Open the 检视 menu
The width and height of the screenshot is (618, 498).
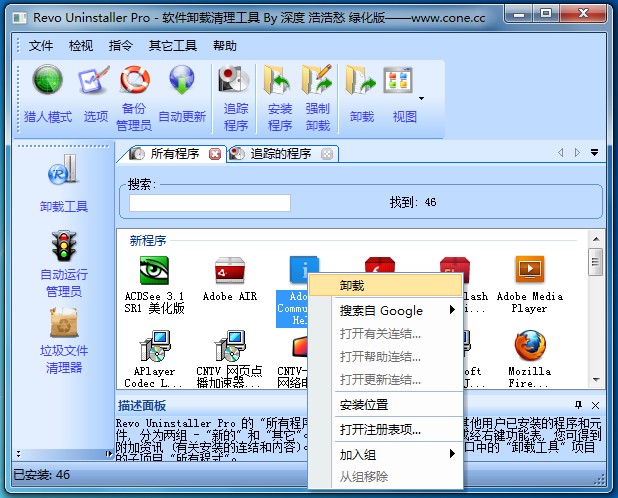pos(81,46)
